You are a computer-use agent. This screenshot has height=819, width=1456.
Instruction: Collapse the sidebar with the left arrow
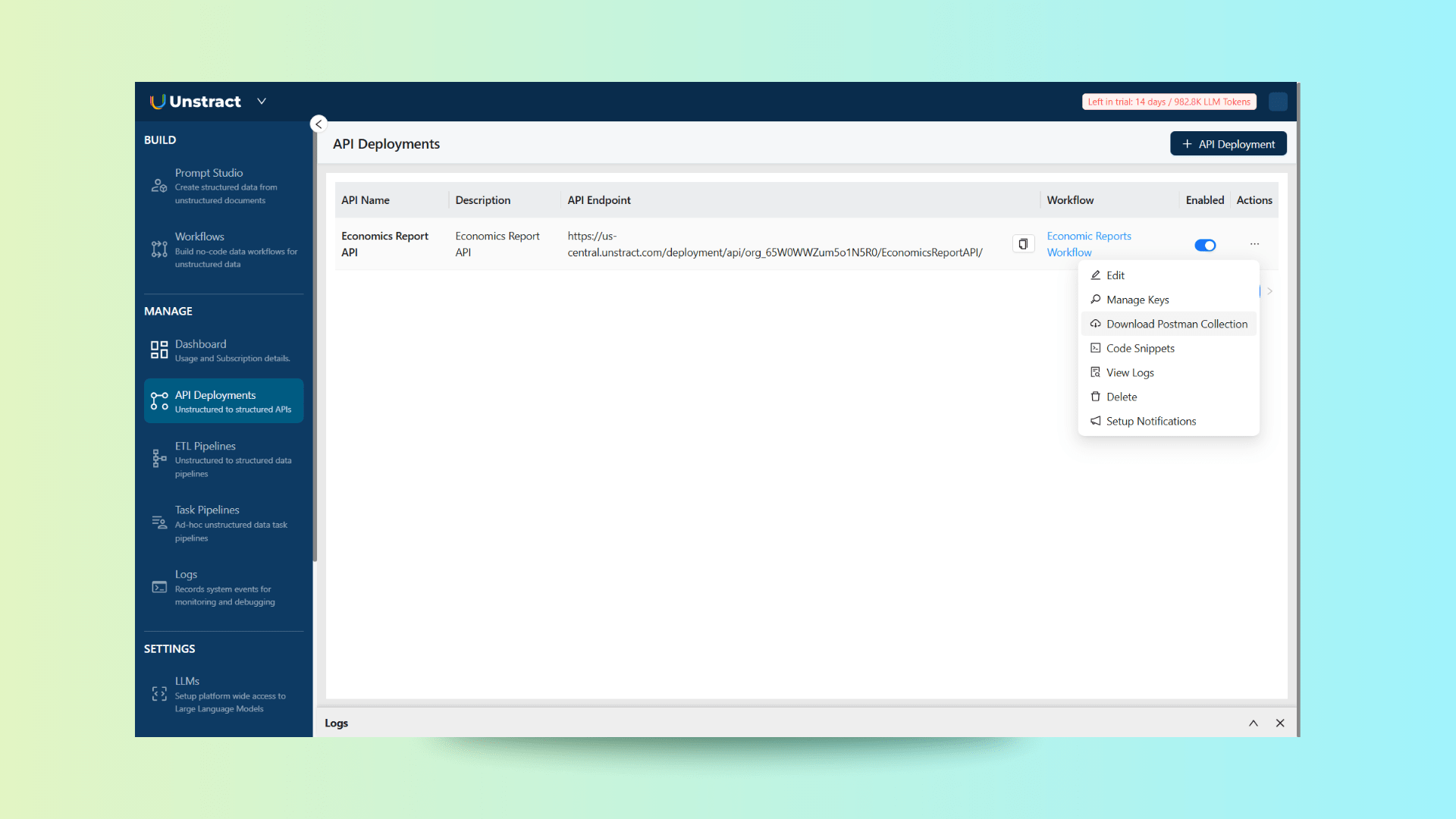[318, 124]
